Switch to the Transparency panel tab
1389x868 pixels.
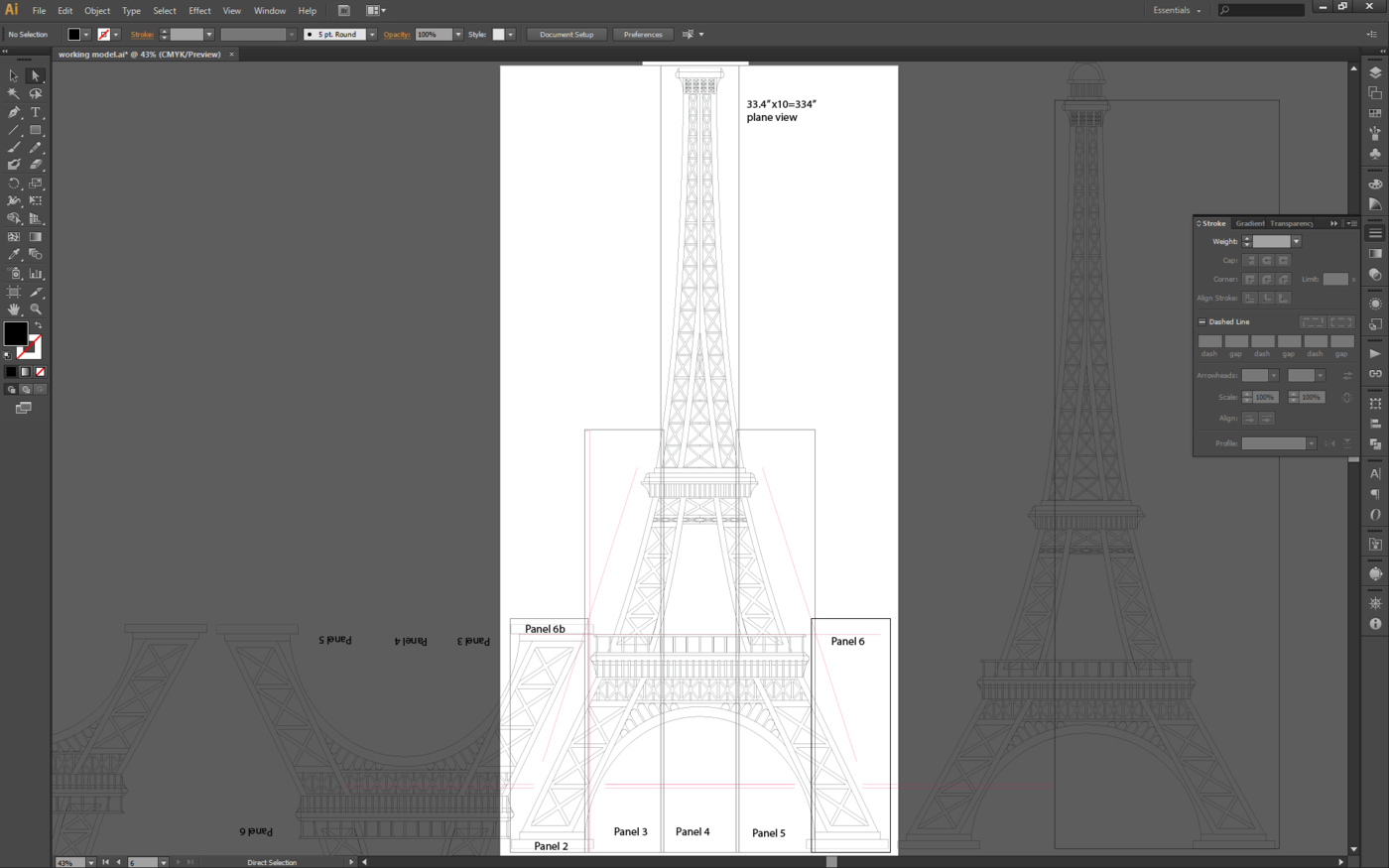point(1292,224)
